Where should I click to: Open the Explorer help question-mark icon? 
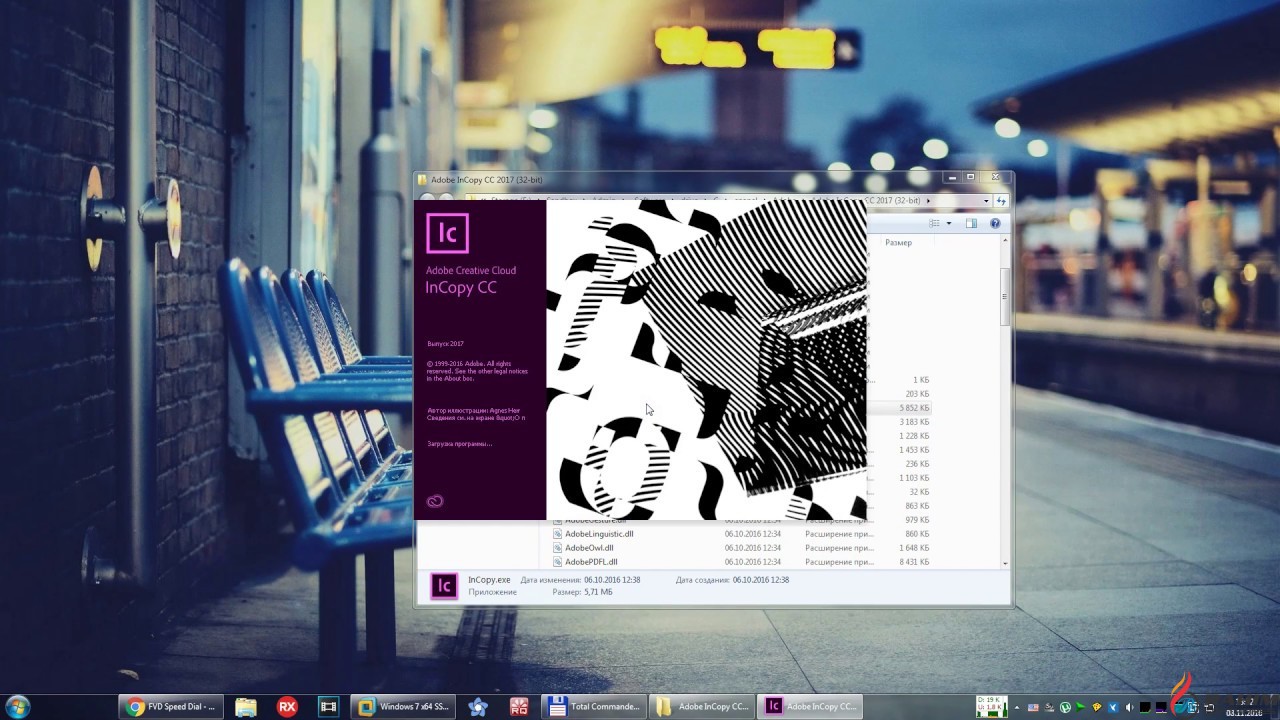coord(995,224)
